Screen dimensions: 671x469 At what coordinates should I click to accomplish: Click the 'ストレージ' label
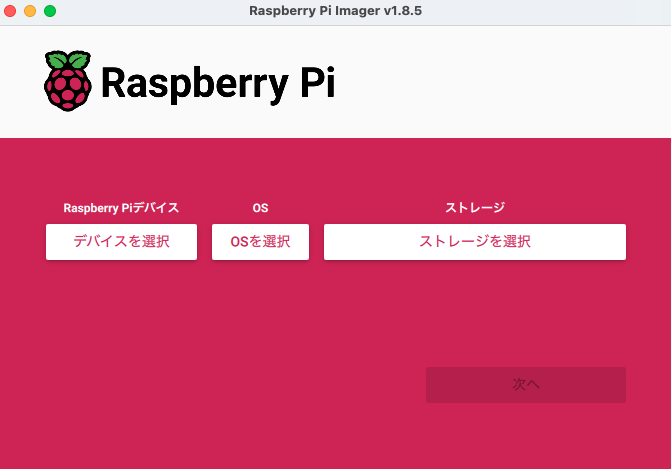point(474,208)
